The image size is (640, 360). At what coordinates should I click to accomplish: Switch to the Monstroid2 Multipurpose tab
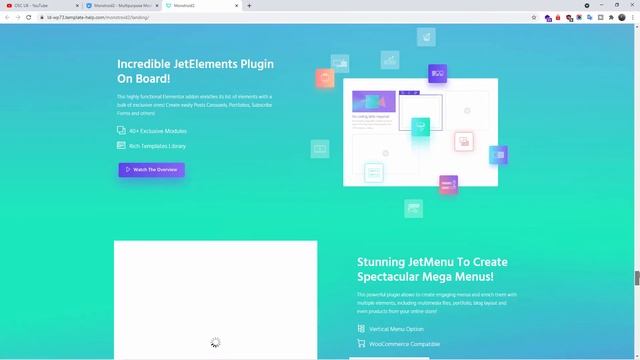point(121,6)
